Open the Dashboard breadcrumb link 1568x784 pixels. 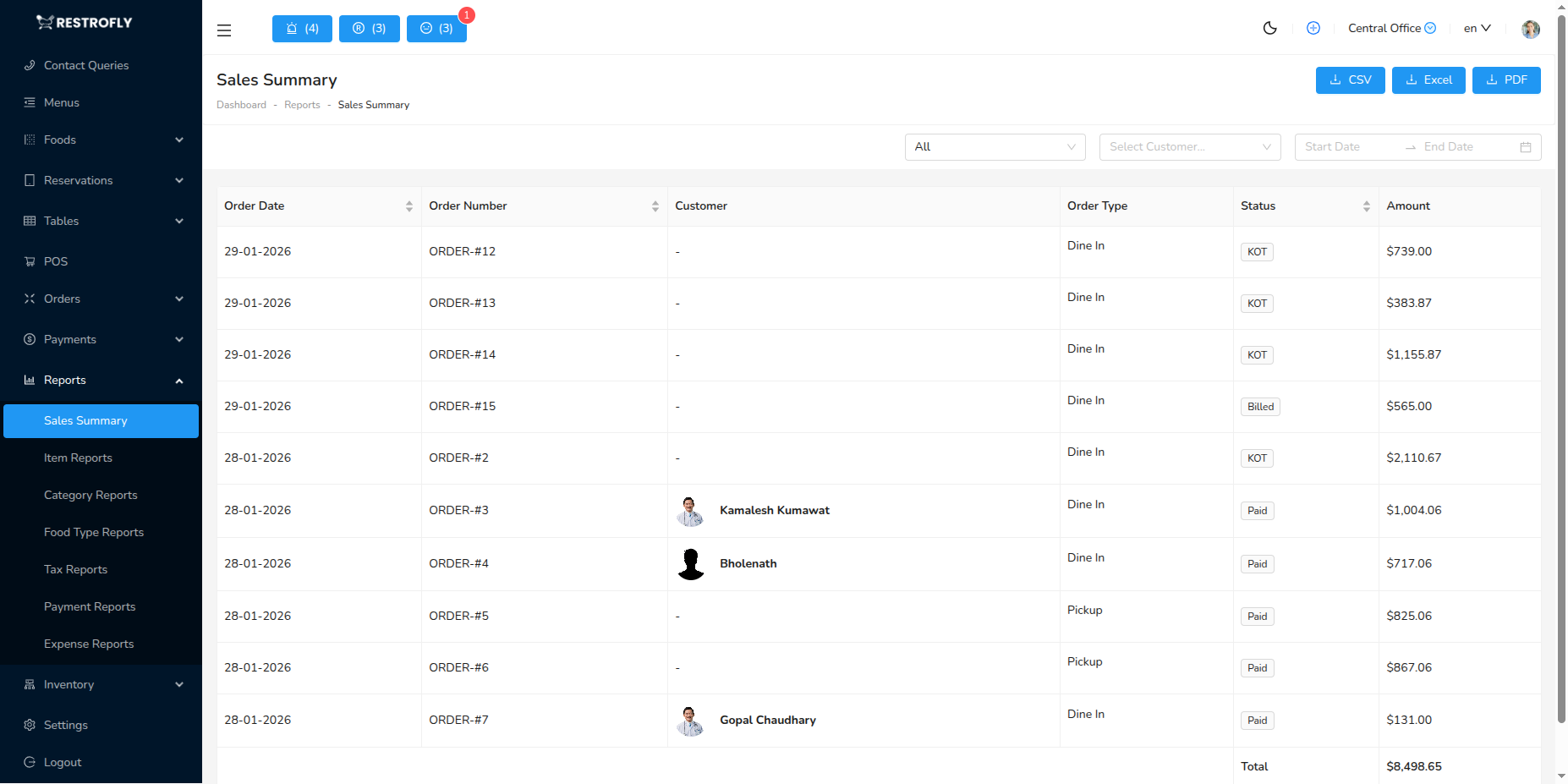(241, 104)
